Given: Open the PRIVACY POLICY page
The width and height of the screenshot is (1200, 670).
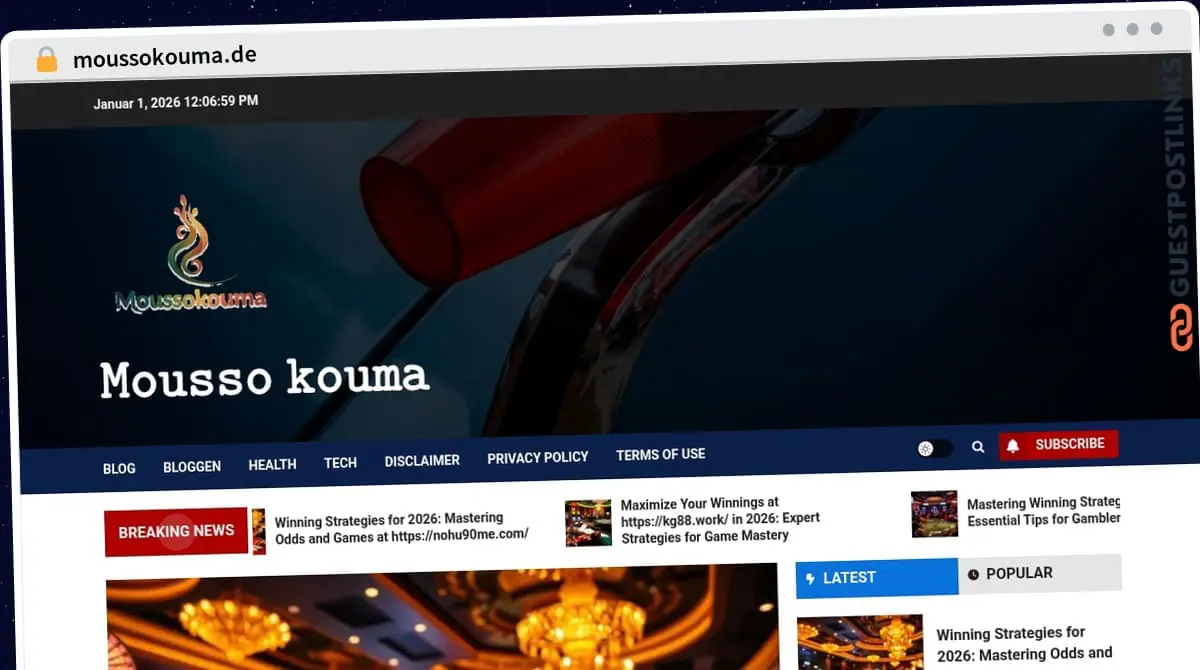Looking at the screenshot, I should [537, 457].
